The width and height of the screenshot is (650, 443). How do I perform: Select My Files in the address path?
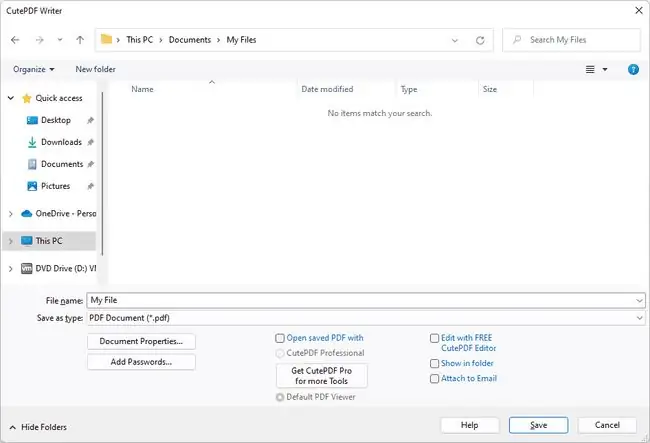[x=241, y=40]
